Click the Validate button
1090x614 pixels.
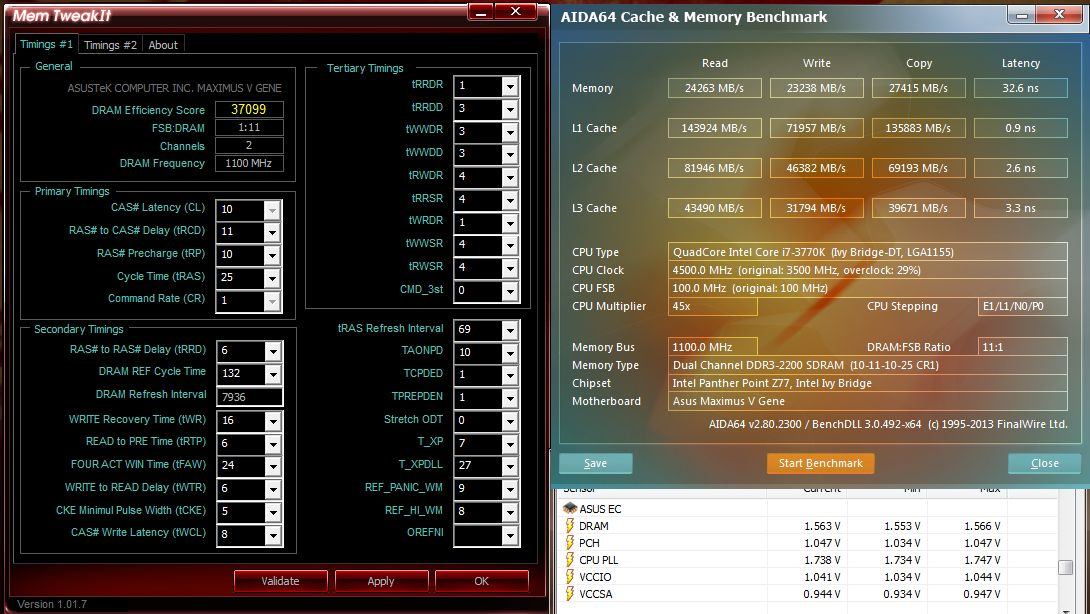[x=280, y=581]
